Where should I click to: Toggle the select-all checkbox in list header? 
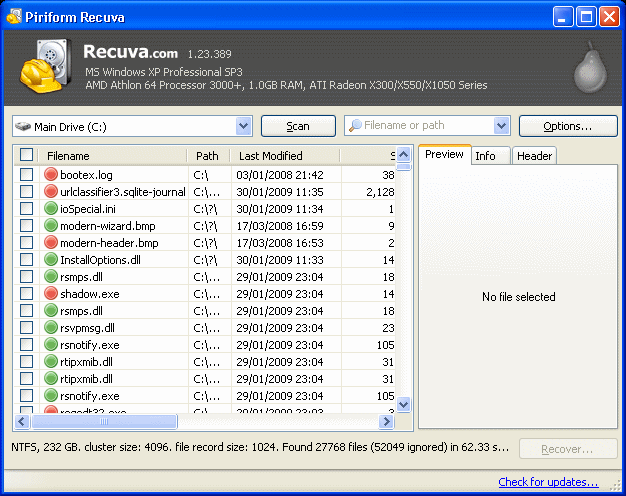[x=26, y=155]
